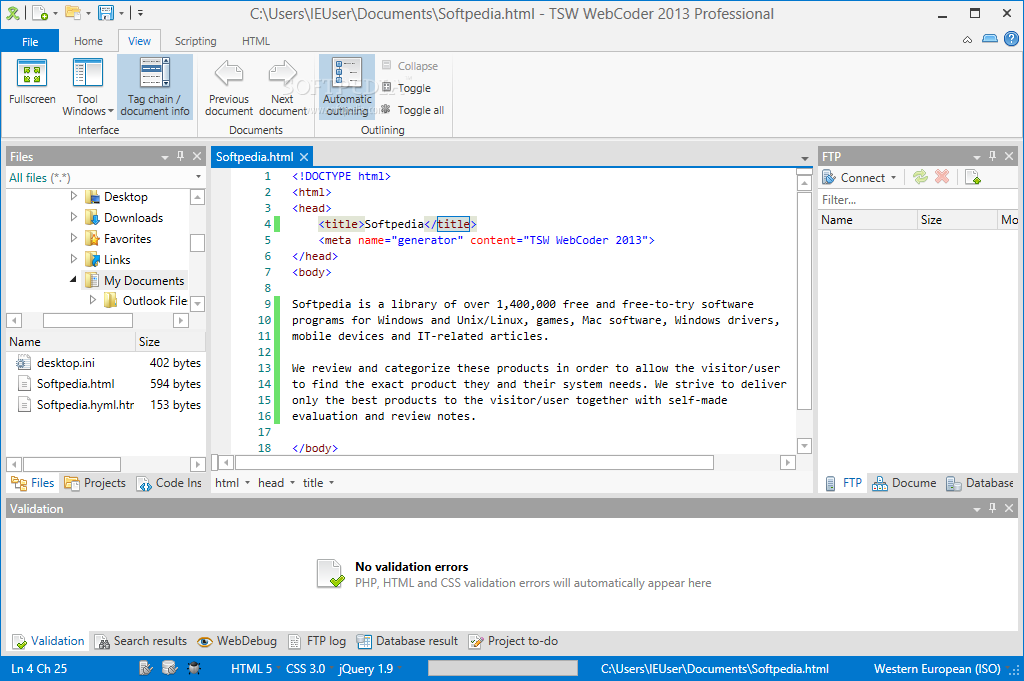Collapse the My Documents folder

[x=73, y=279]
